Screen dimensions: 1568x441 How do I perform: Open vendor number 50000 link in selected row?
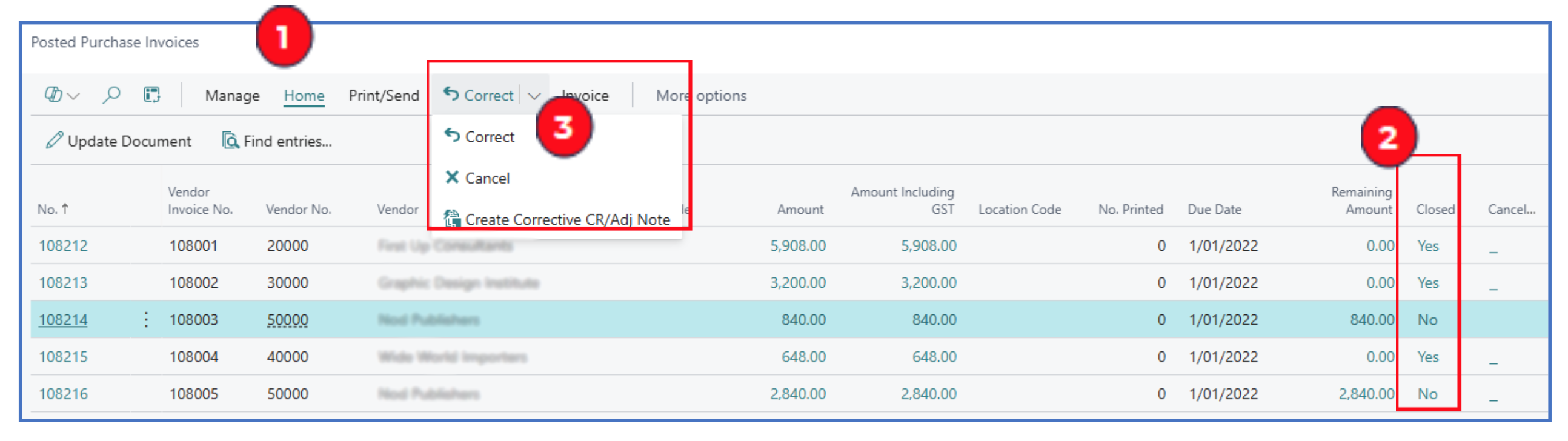[287, 320]
